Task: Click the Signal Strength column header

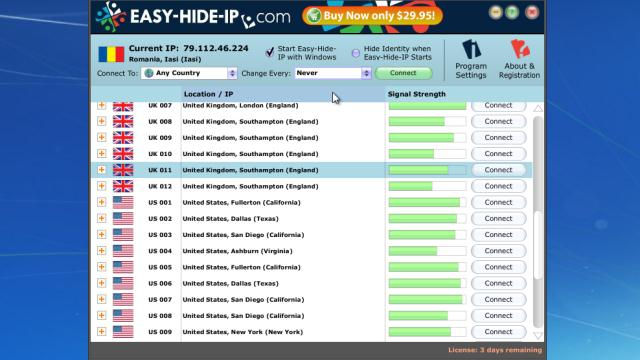Action: click(417, 94)
